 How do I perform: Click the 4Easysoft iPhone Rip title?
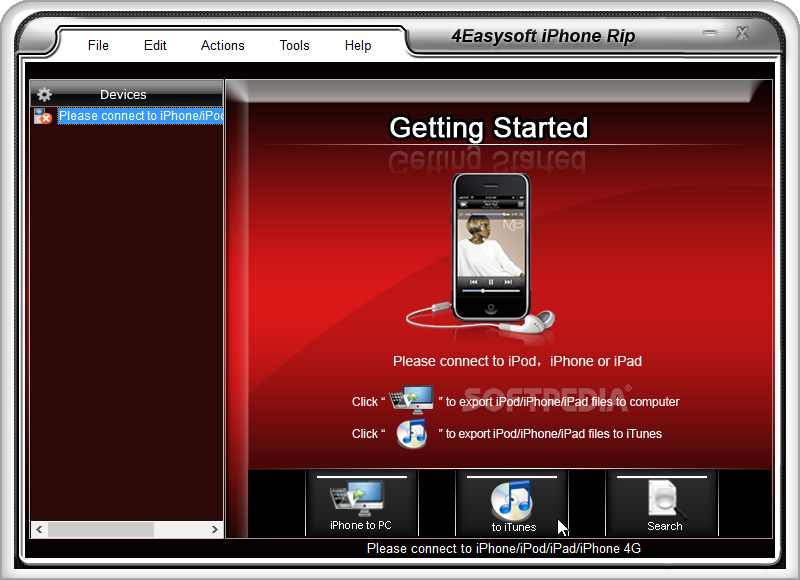[543, 36]
